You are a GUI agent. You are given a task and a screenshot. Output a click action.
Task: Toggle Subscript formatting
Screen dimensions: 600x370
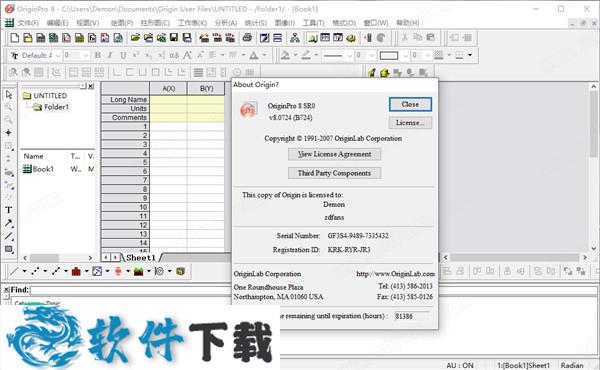click(x=149, y=55)
